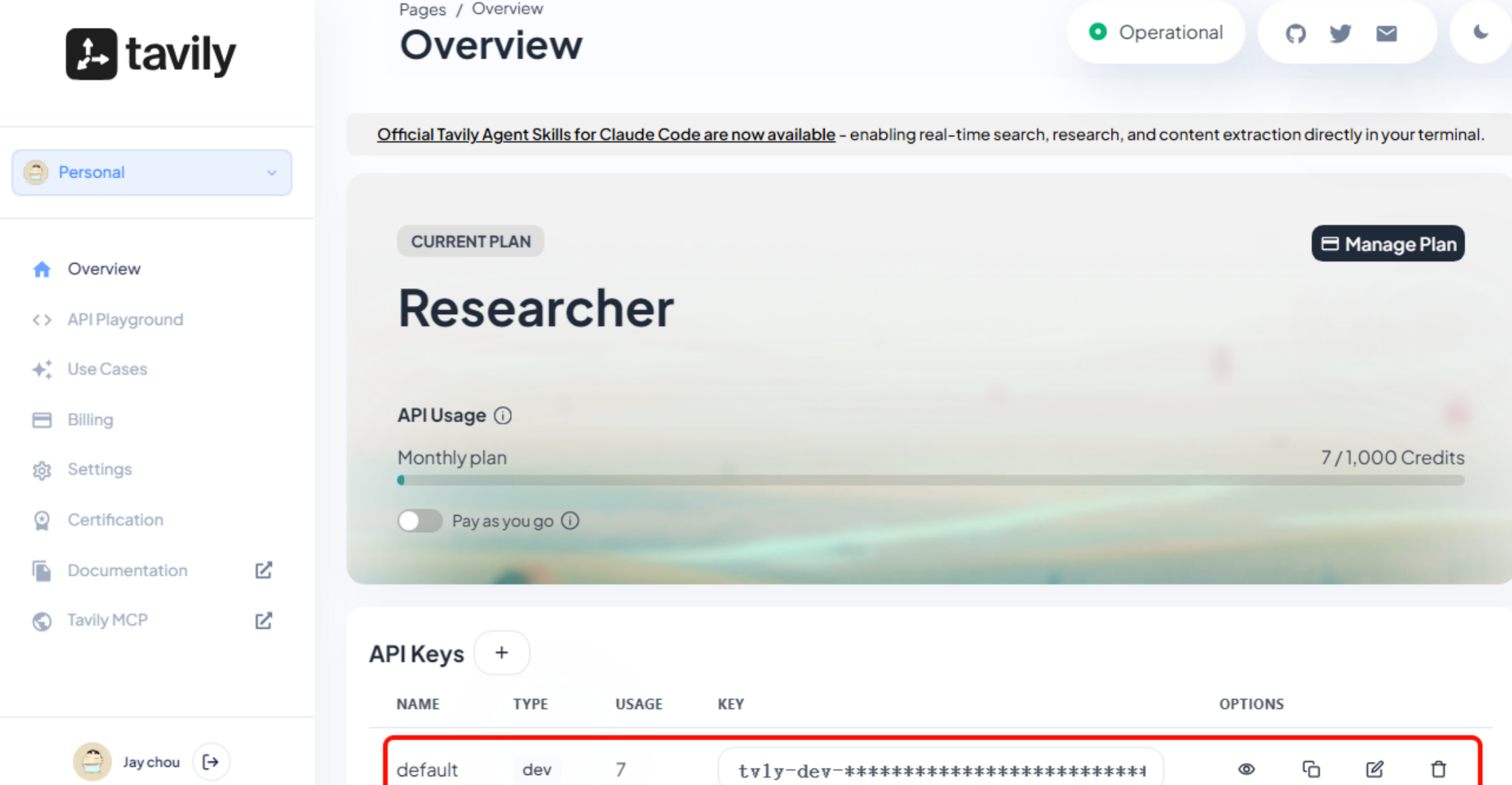The width and height of the screenshot is (1512, 785).
Task: Edit the default API key
Action: coord(1375,769)
